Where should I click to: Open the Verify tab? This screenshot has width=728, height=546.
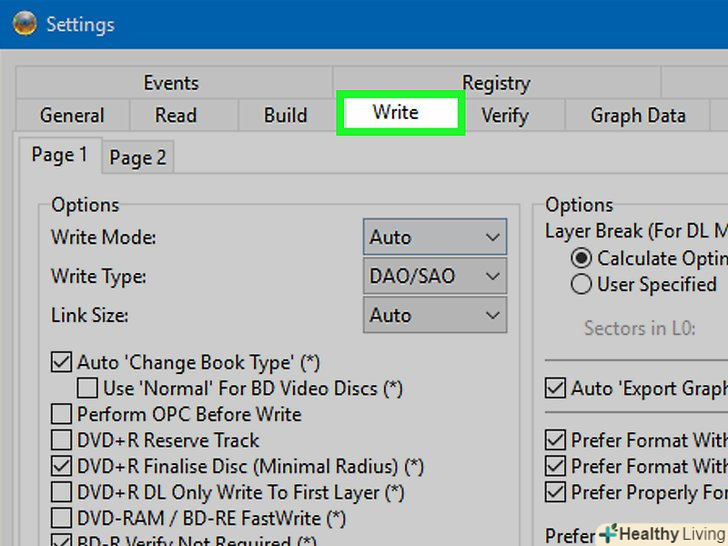[504, 116]
